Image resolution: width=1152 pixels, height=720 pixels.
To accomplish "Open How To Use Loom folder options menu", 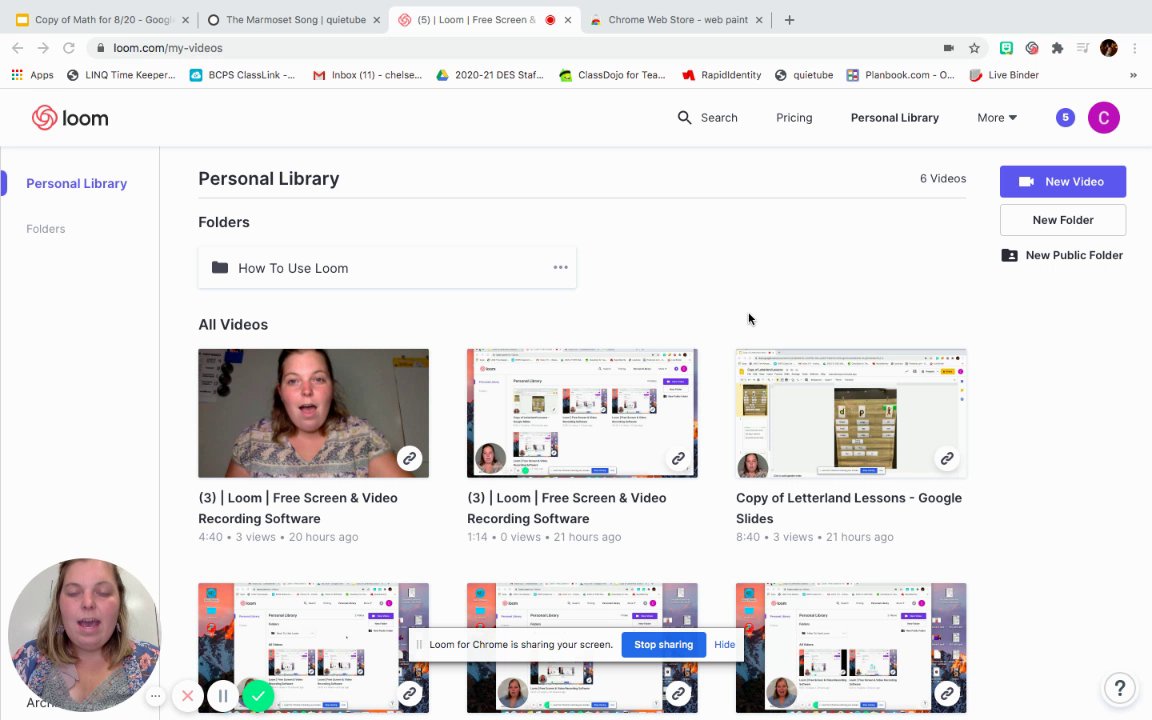I will (561, 267).
